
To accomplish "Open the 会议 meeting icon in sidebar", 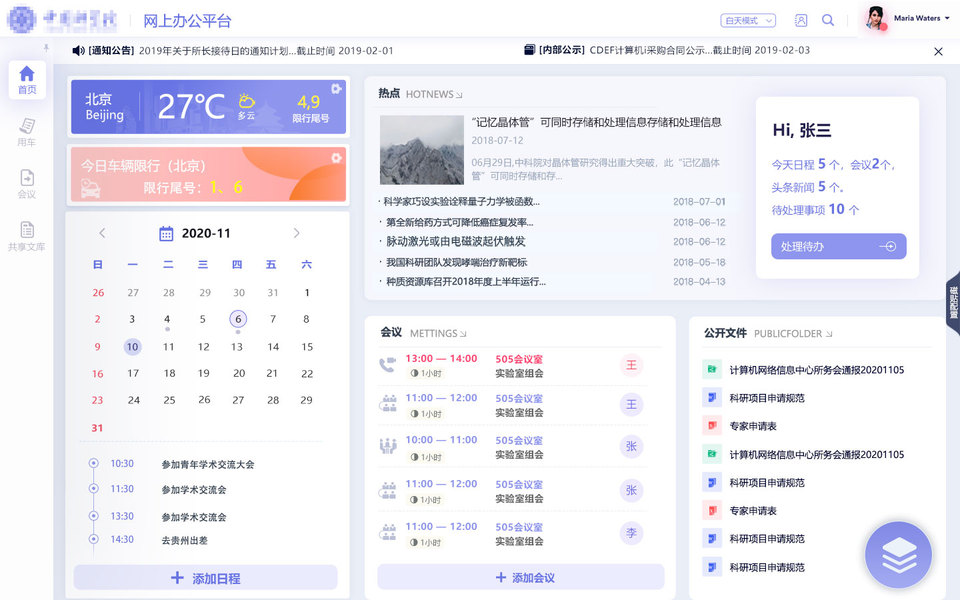I will (x=27, y=184).
